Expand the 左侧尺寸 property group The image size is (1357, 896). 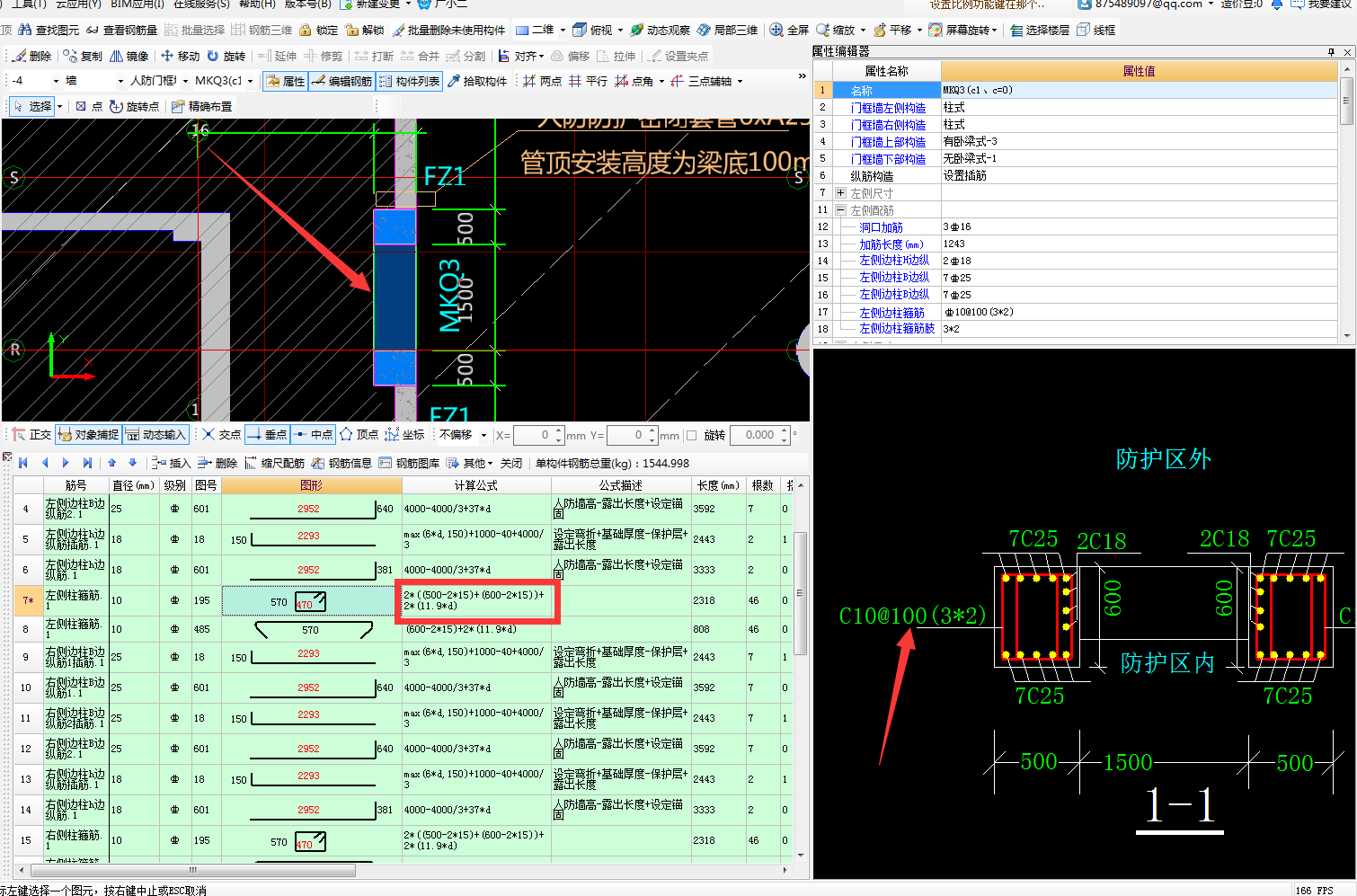tap(840, 193)
